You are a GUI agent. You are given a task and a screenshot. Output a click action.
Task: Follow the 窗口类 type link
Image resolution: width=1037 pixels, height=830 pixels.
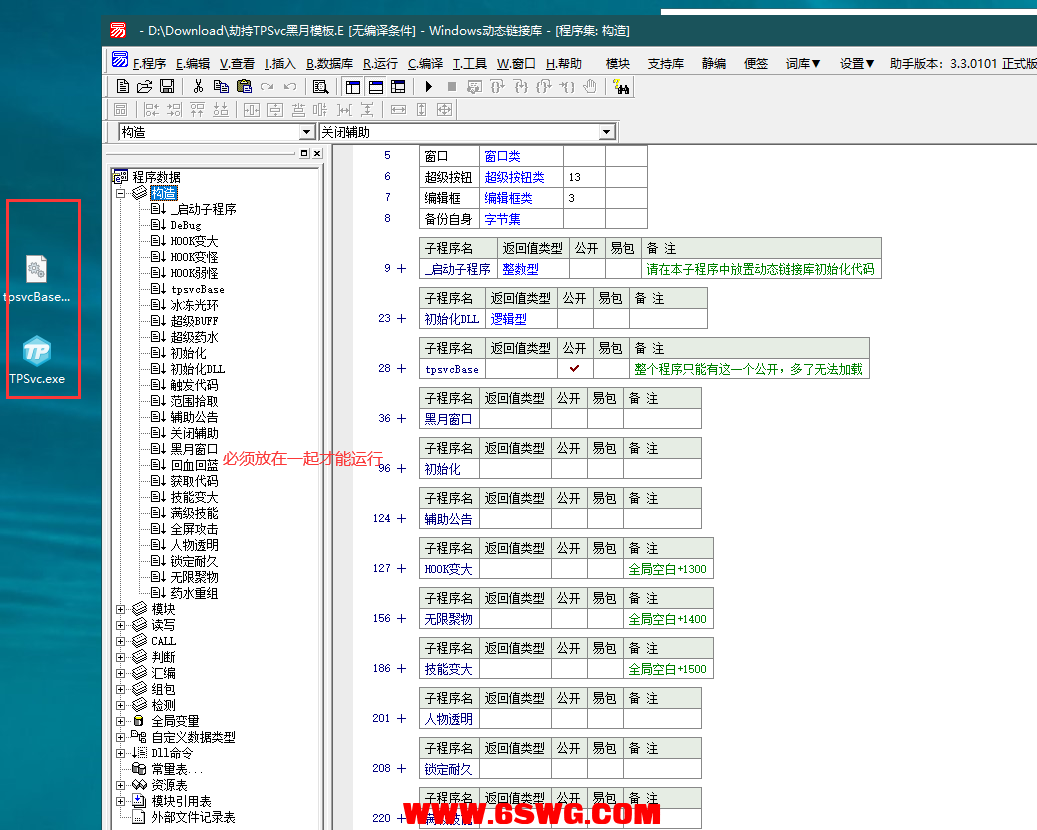[x=503, y=157]
